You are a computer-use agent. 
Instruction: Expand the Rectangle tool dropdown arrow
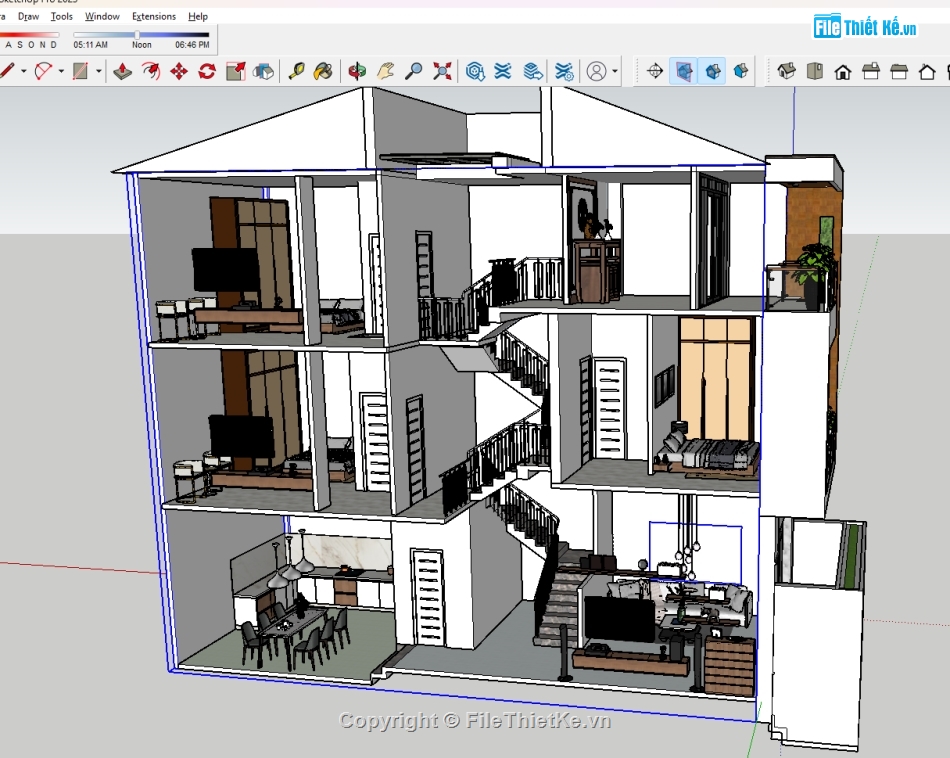[99, 71]
